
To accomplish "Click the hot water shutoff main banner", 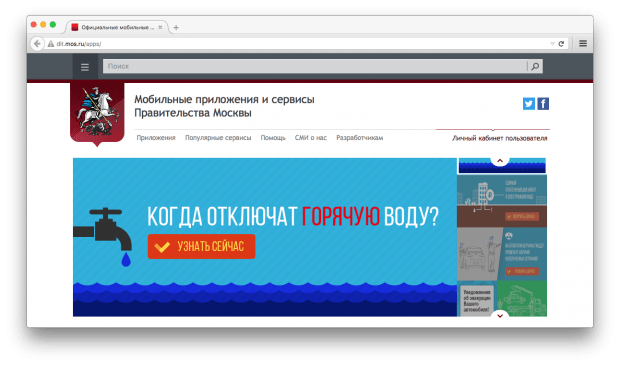I will click(265, 237).
